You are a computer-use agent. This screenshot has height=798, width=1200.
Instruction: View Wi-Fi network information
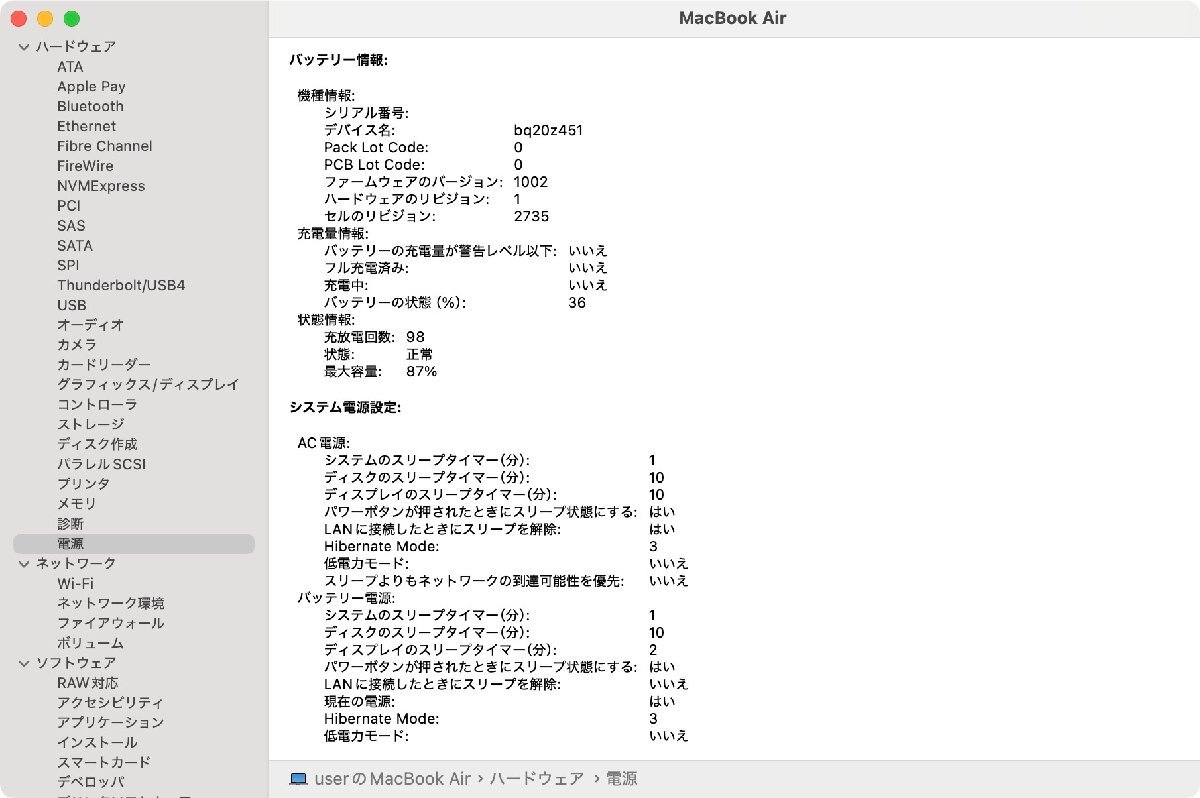point(74,583)
